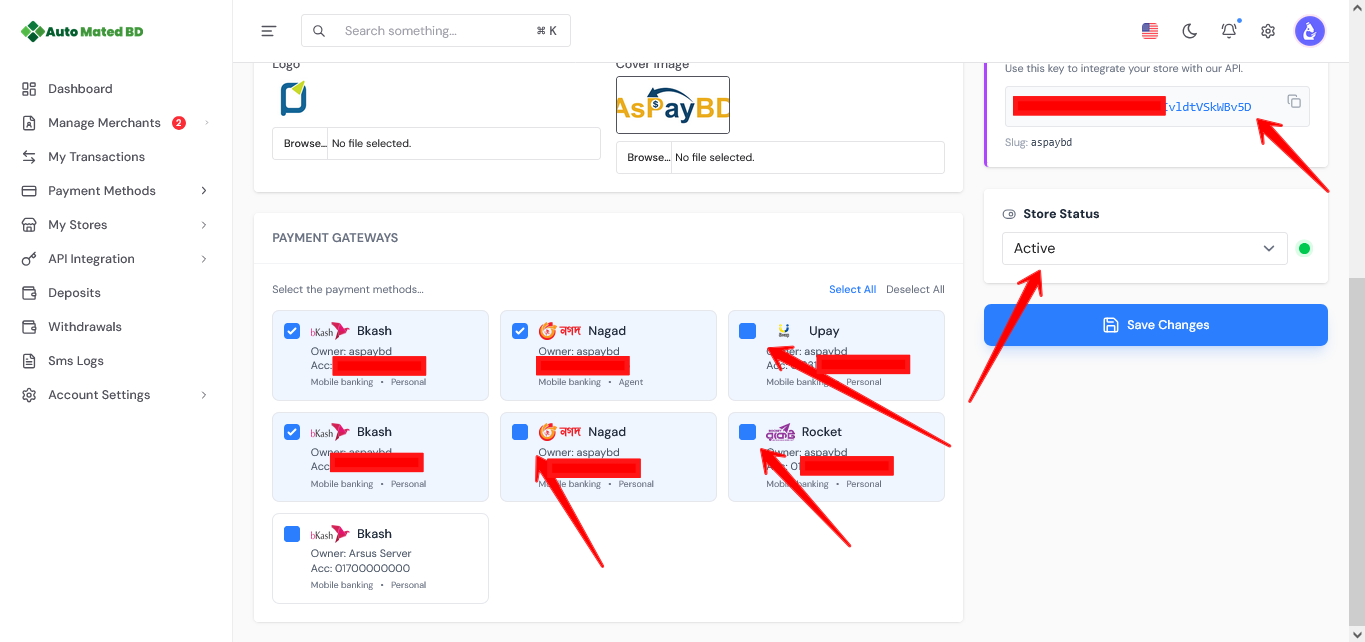This screenshot has height=642, width=1365.
Task: Open the settings gear icon in header
Action: [x=1268, y=31]
